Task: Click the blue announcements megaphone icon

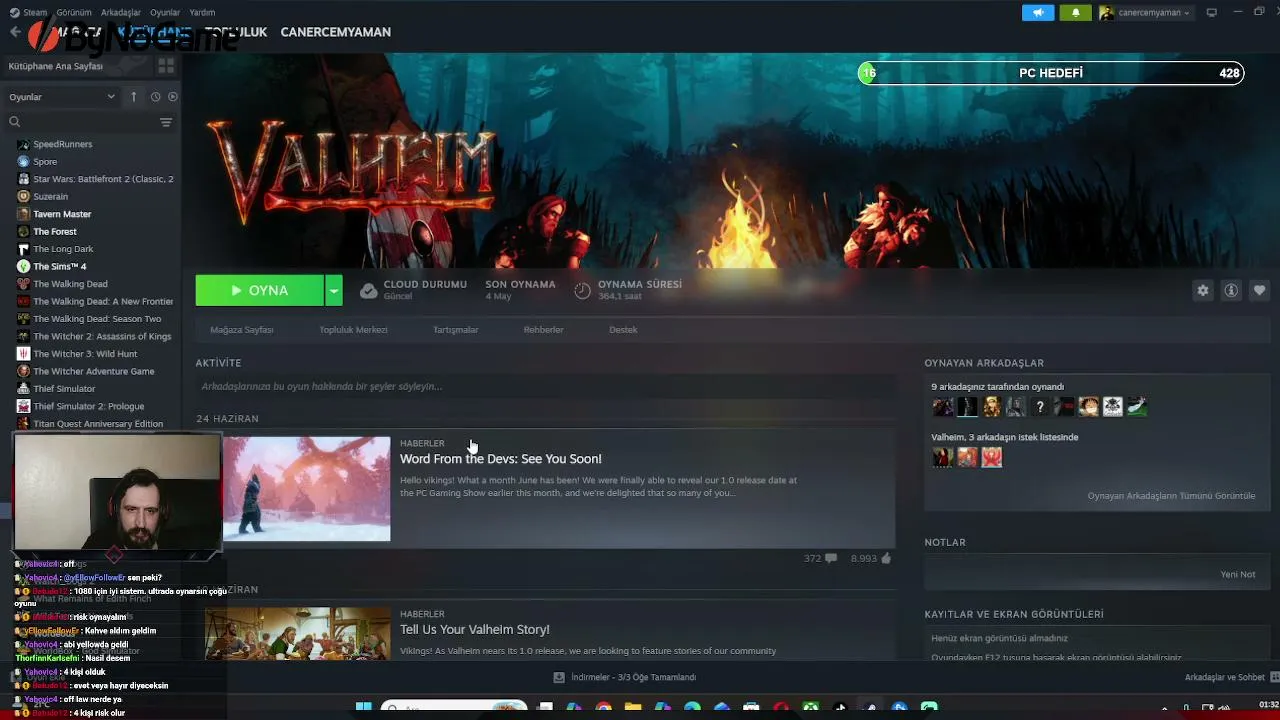Action: [1038, 13]
